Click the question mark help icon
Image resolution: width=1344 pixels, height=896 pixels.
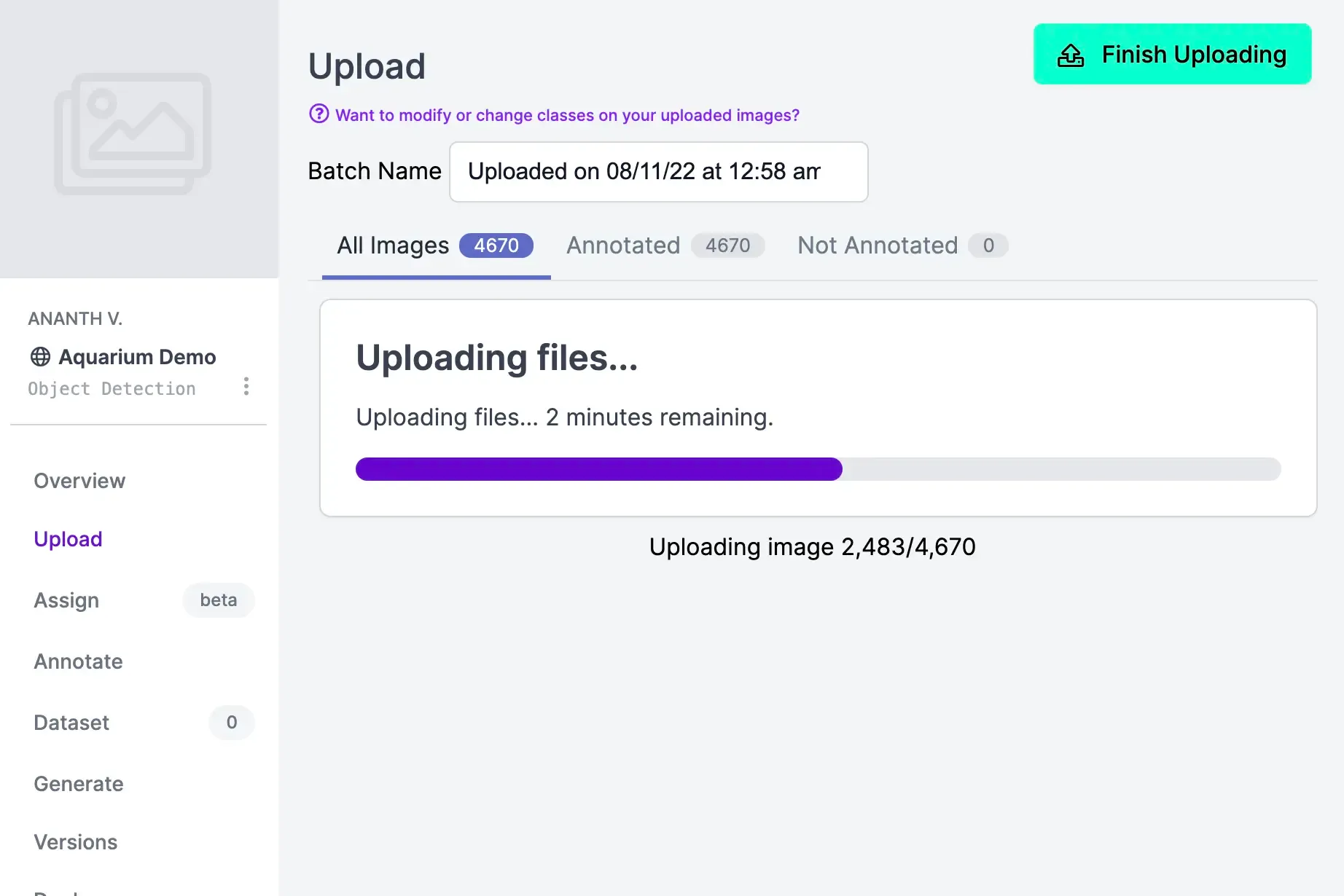tap(319, 114)
